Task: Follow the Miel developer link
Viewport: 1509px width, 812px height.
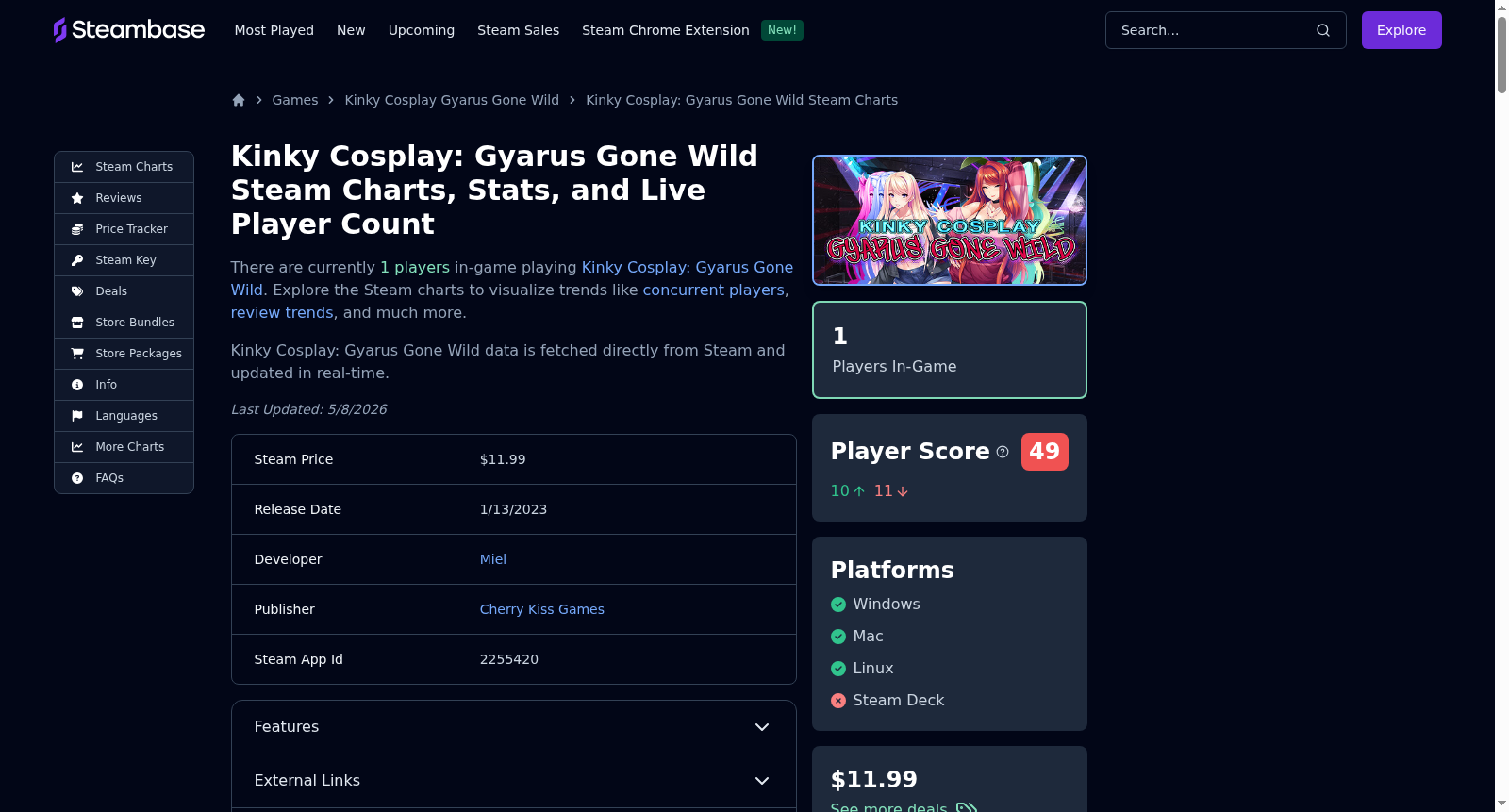Action: tap(493, 559)
